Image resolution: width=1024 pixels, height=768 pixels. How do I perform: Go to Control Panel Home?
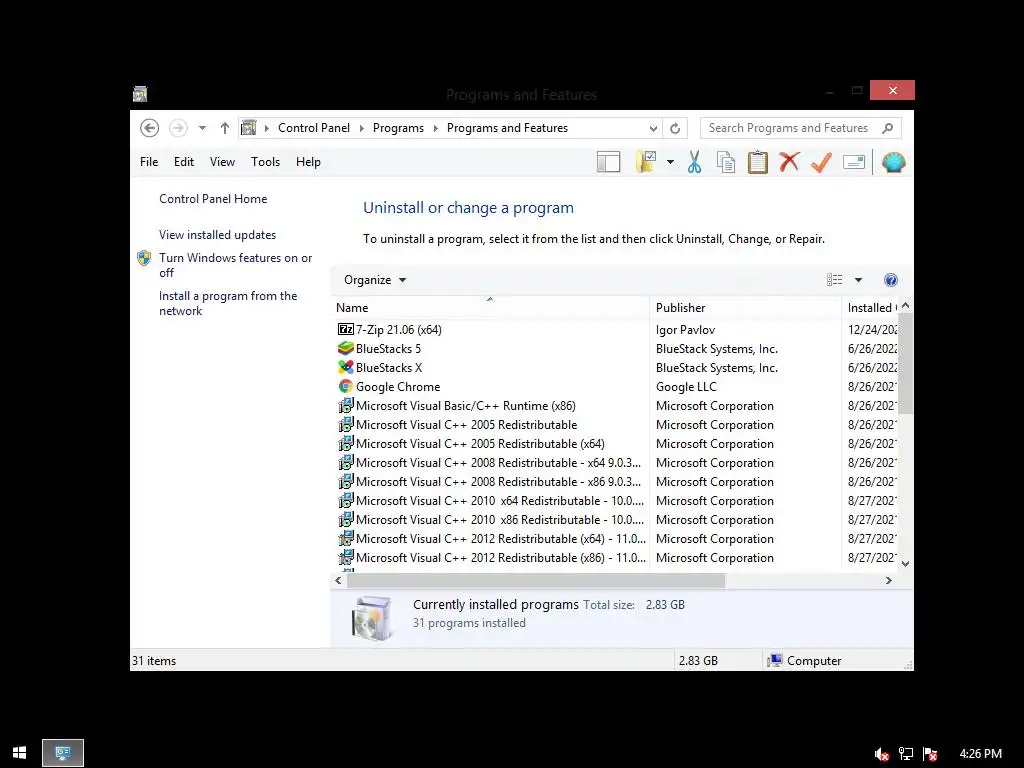(213, 199)
